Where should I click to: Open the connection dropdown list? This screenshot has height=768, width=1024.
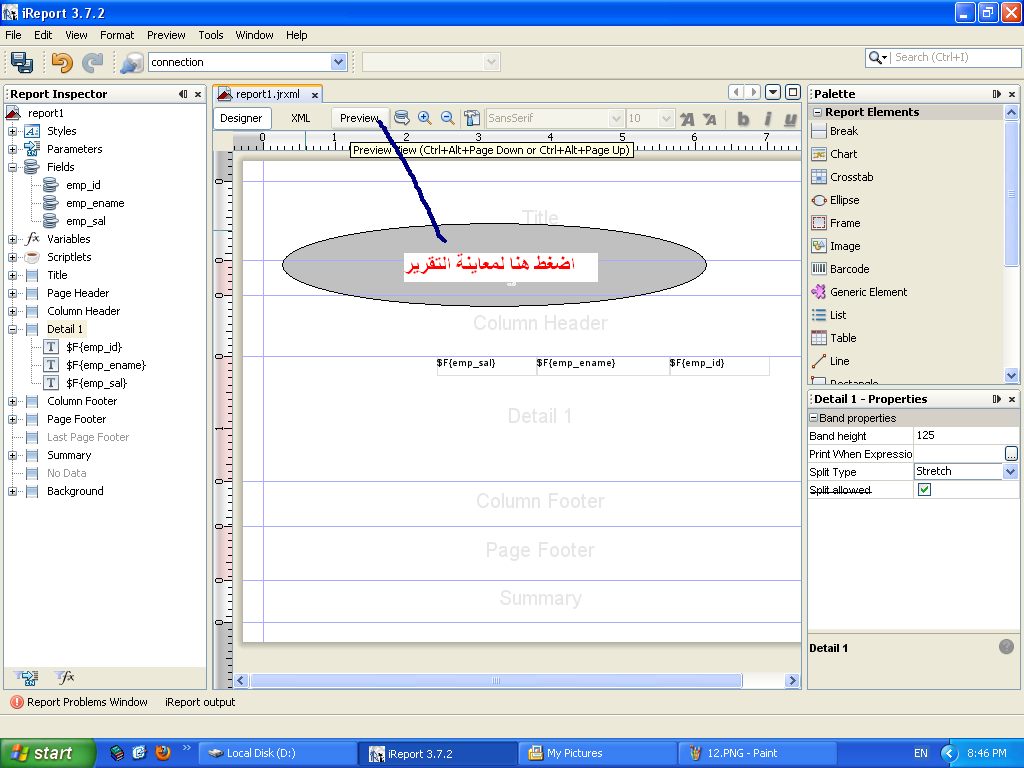(x=338, y=62)
